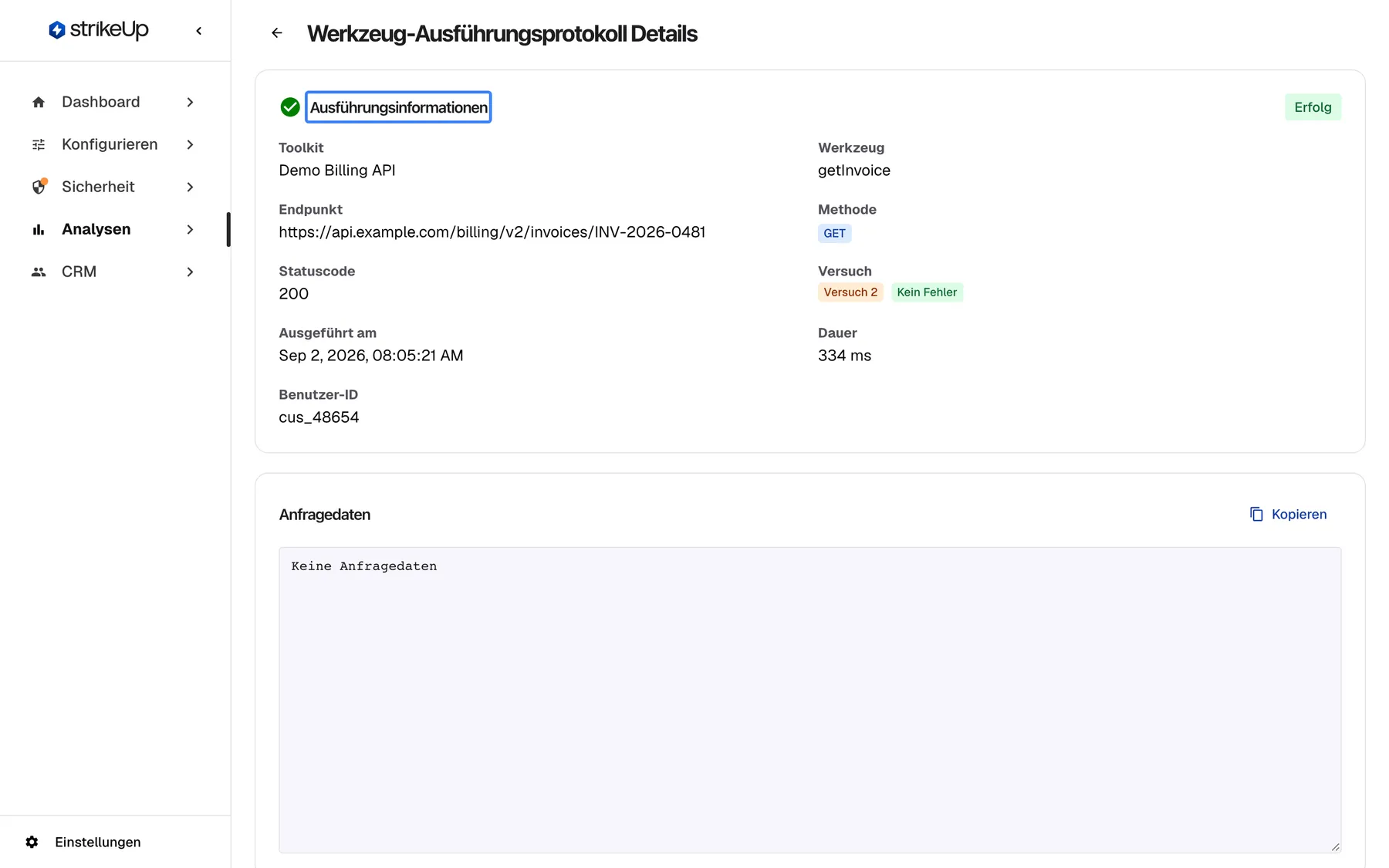Image resolution: width=1389 pixels, height=868 pixels.
Task: Click the Demo Billing API value
Action: [x=337, y=171]
